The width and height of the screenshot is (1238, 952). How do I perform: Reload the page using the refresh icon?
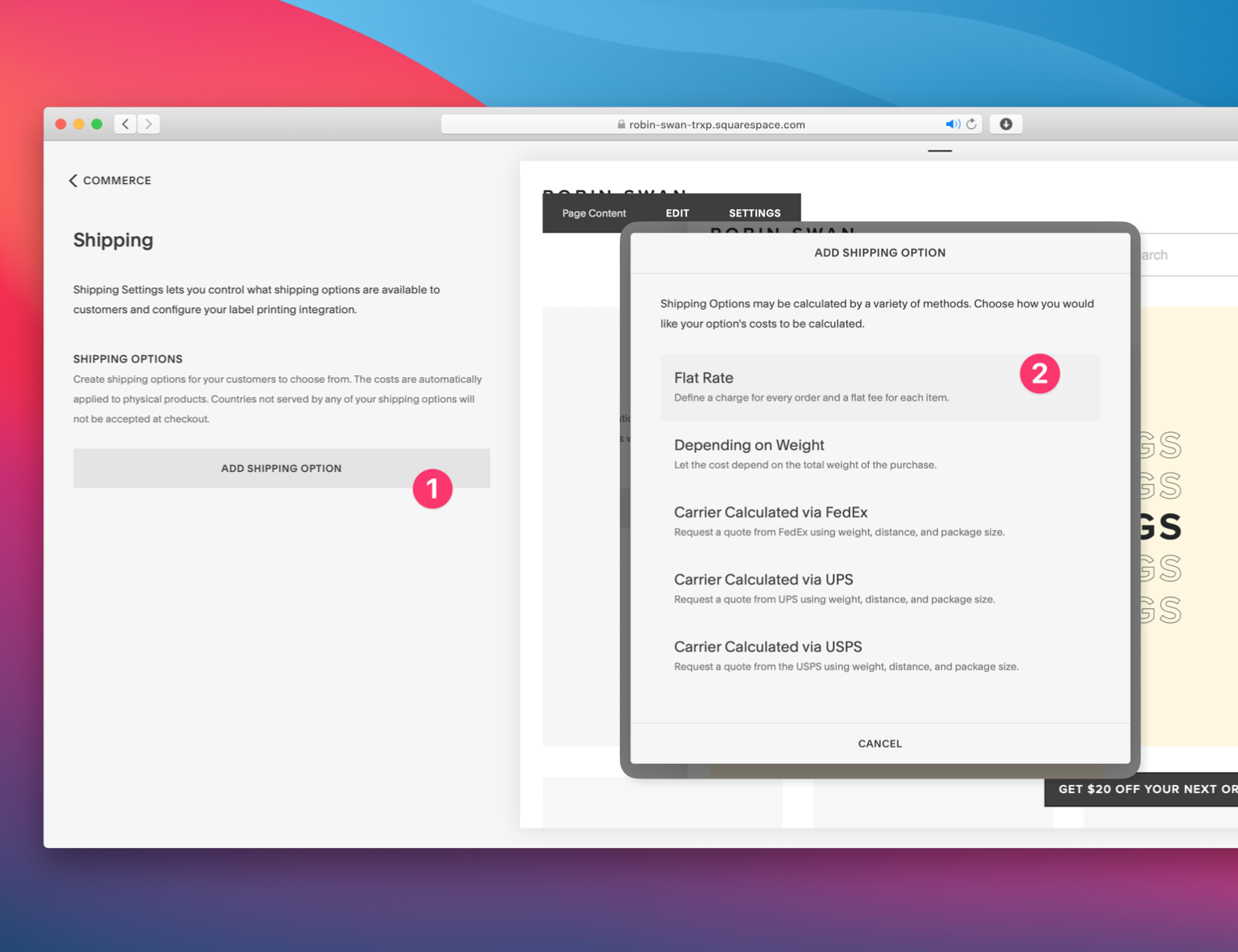tap(971, 124)
